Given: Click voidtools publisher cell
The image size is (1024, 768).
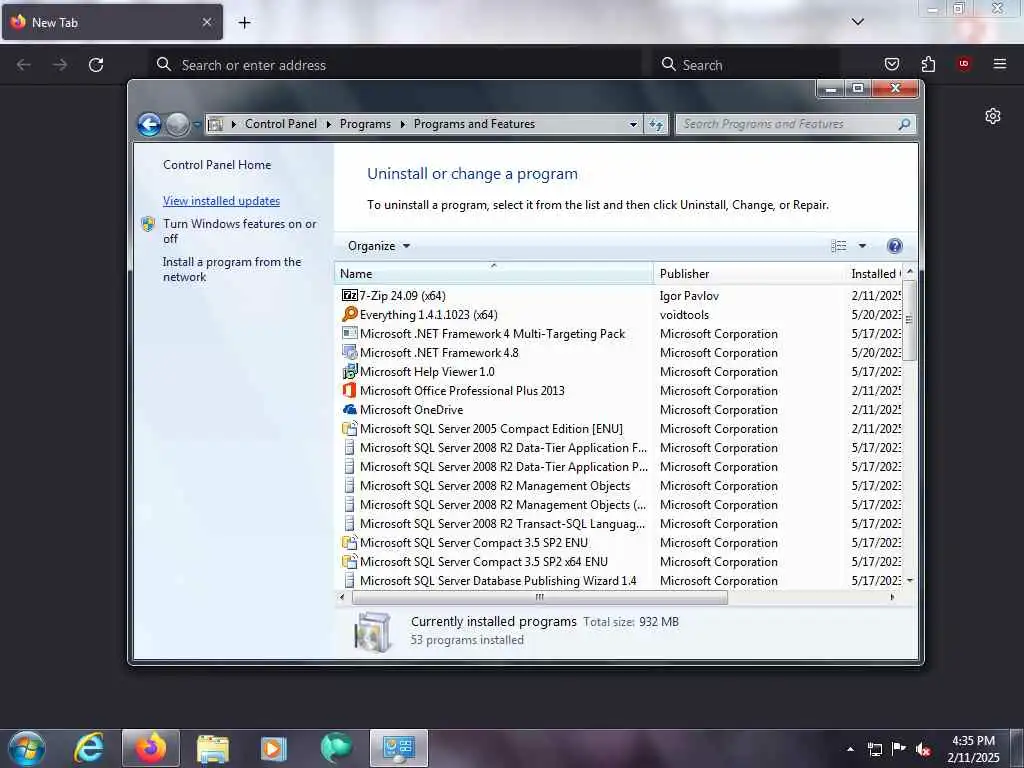Looking at the screenshot, I should [x=684, y=315].
